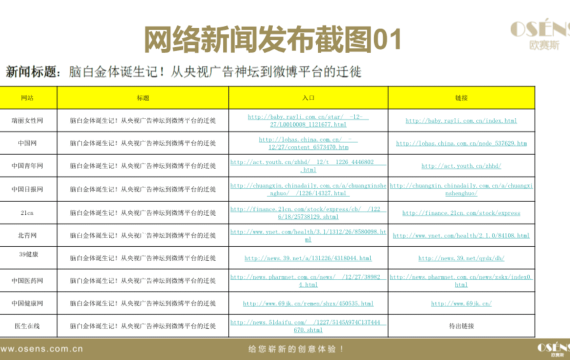Open the pharmnet news 12/27 entry link
Viewport: 570px width, 360px height.
pos(308,281)
